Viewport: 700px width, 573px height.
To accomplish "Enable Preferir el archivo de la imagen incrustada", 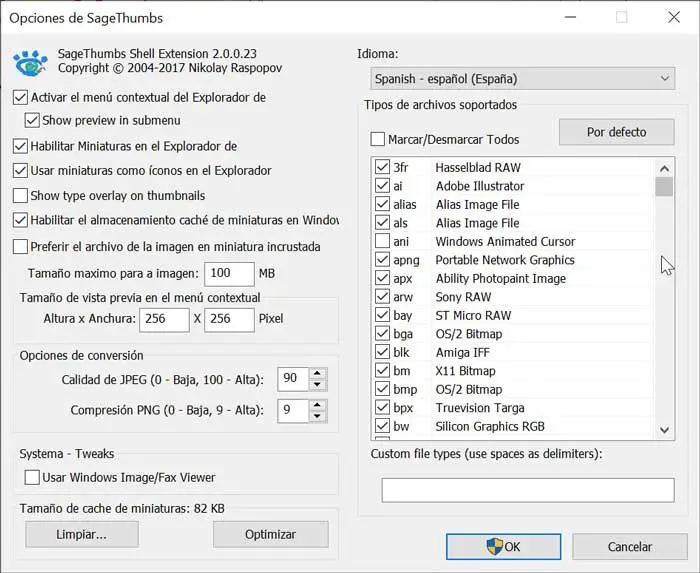I will [20, 246].
